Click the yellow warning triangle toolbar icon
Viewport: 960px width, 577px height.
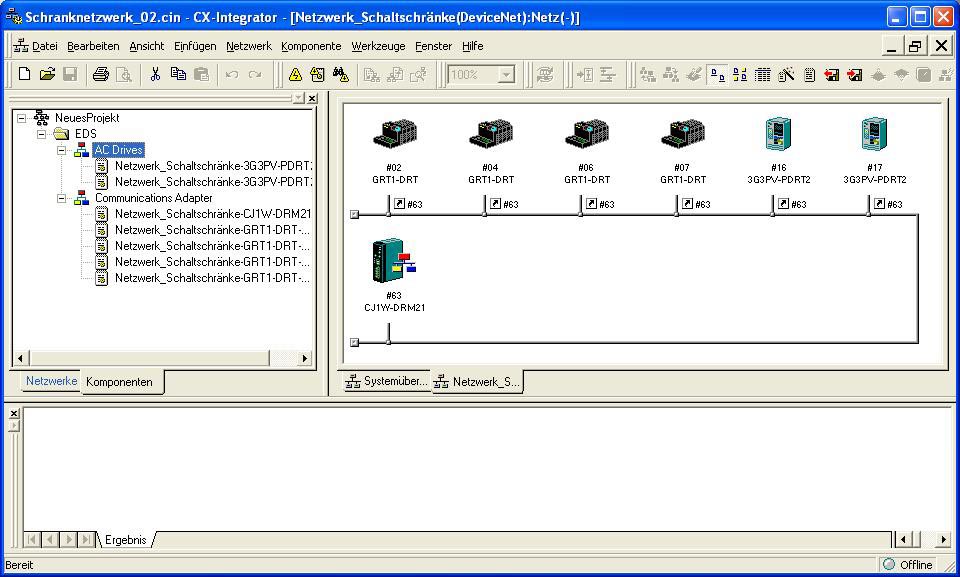coord(296,75)
